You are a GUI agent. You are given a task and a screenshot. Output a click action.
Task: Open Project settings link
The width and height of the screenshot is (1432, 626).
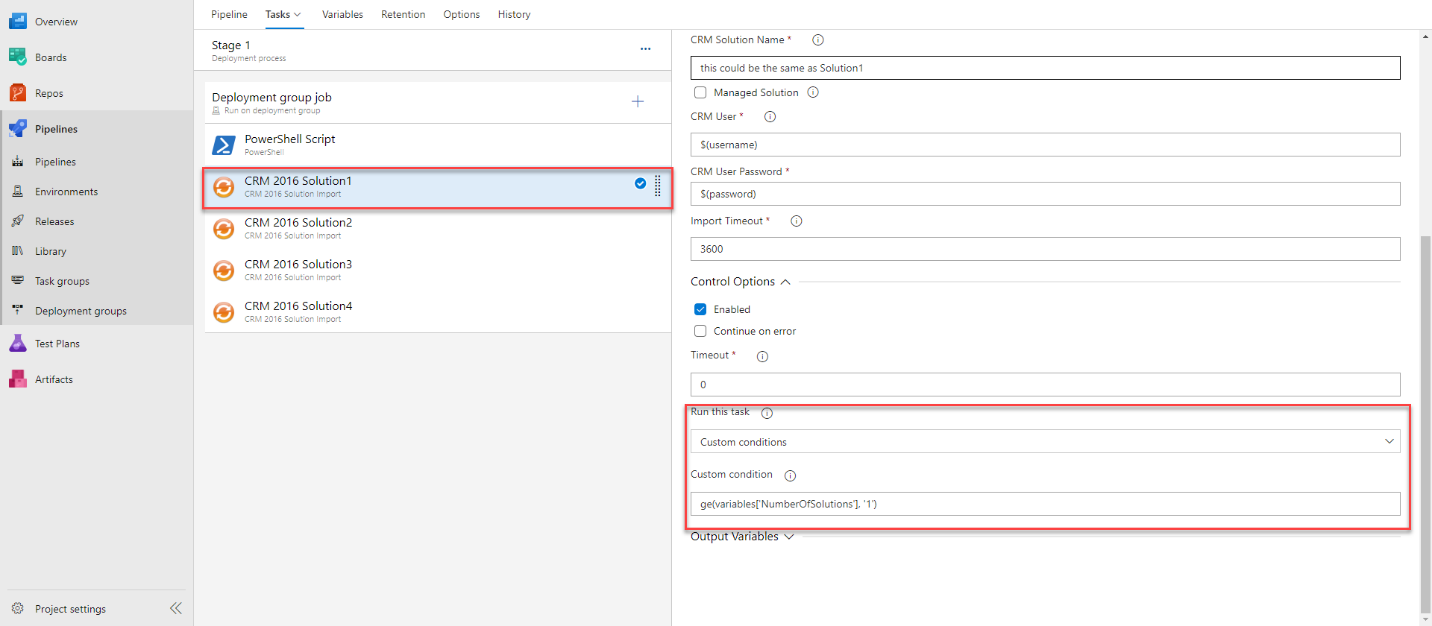click(x=70, y=609)
